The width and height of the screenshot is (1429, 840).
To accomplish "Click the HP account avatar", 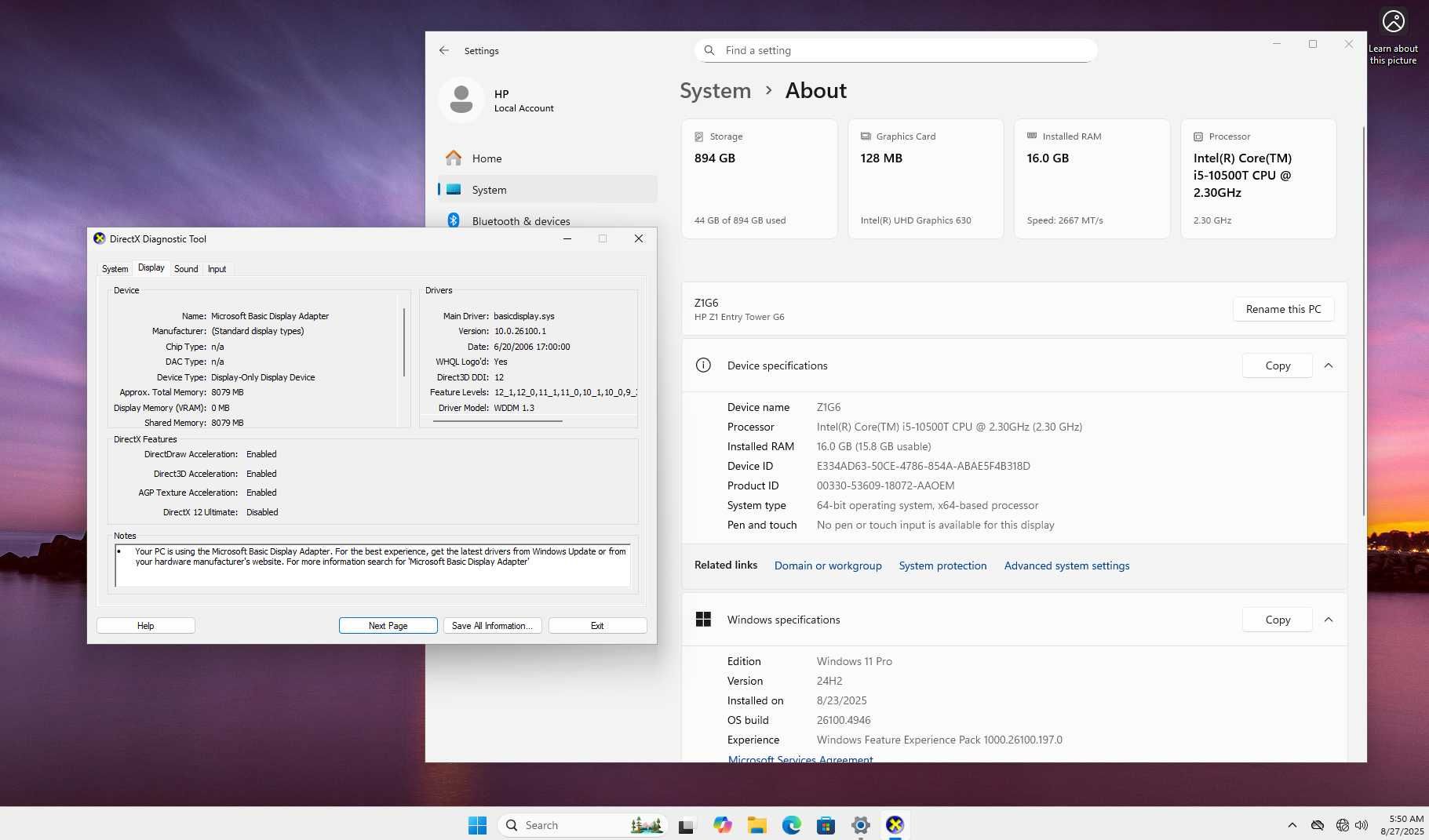I will 461,100.
